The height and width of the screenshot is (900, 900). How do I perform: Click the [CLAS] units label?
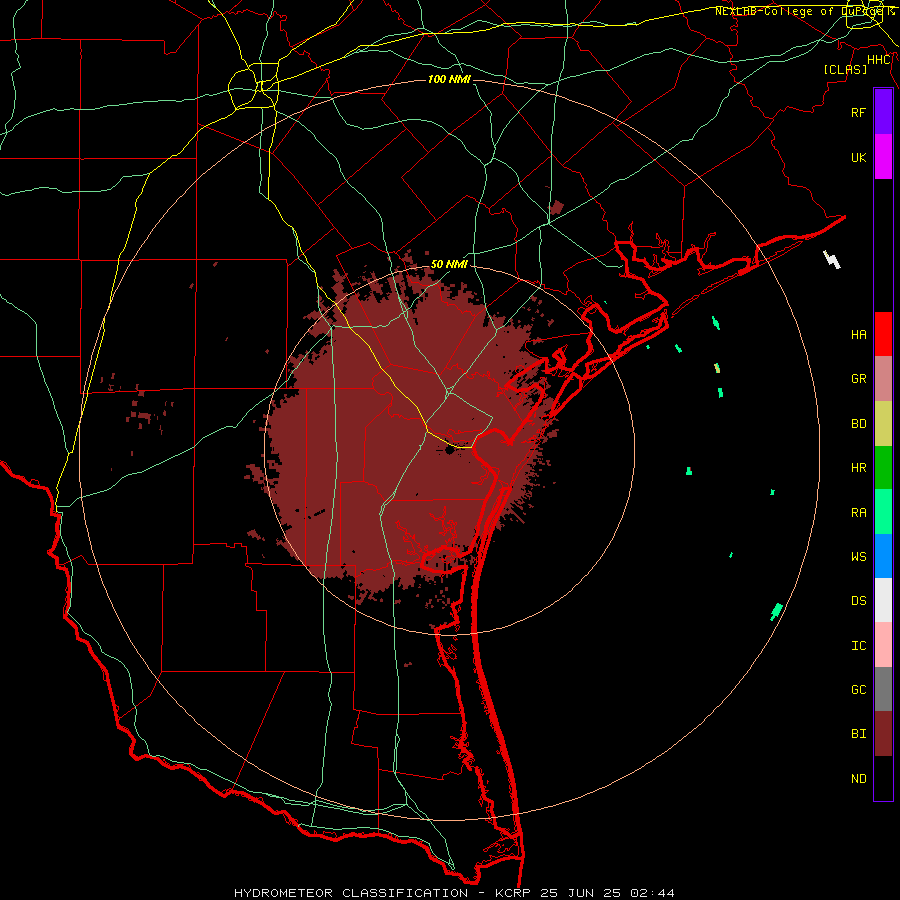845,69
